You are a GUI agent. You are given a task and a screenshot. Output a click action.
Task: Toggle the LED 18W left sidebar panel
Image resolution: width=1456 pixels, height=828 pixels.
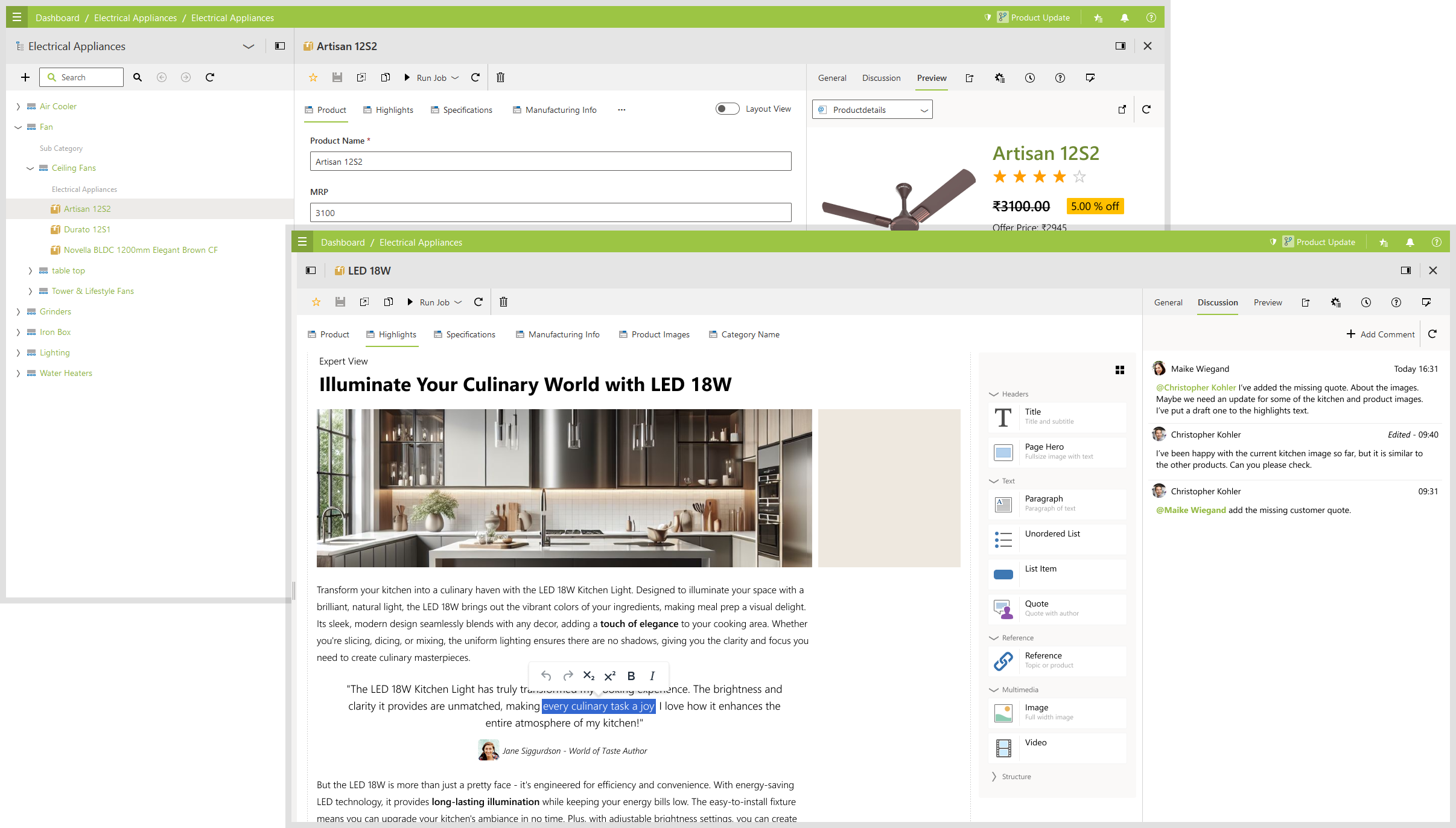(311, 270)
